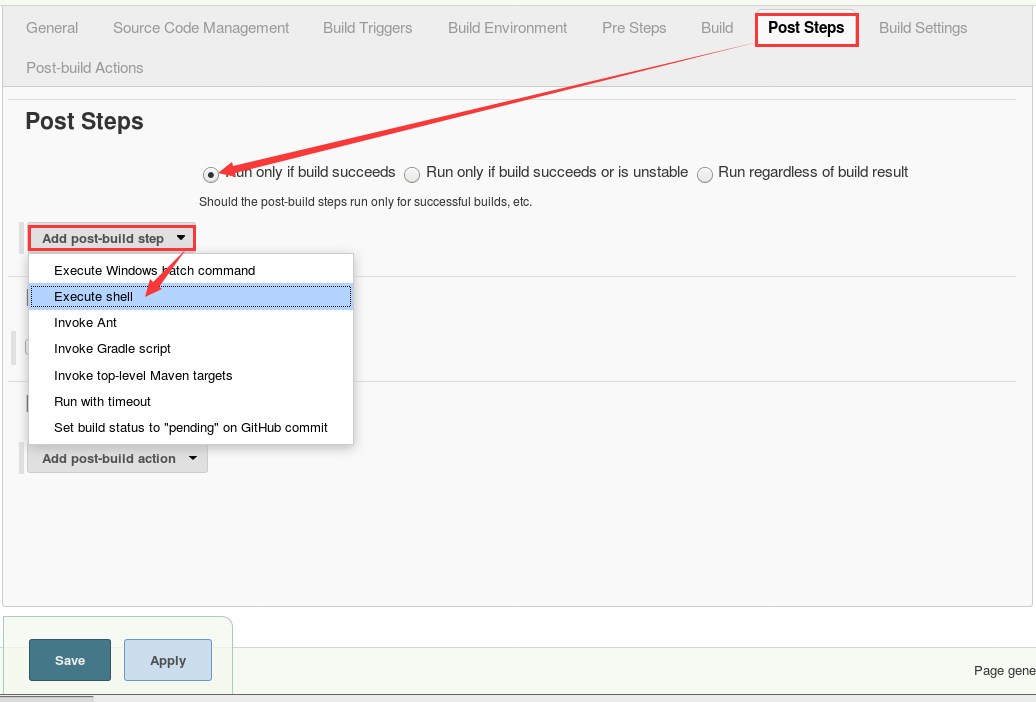Choose Execute shell from the menu
This screenshot has width=1036, height=702.
(190, 297)
